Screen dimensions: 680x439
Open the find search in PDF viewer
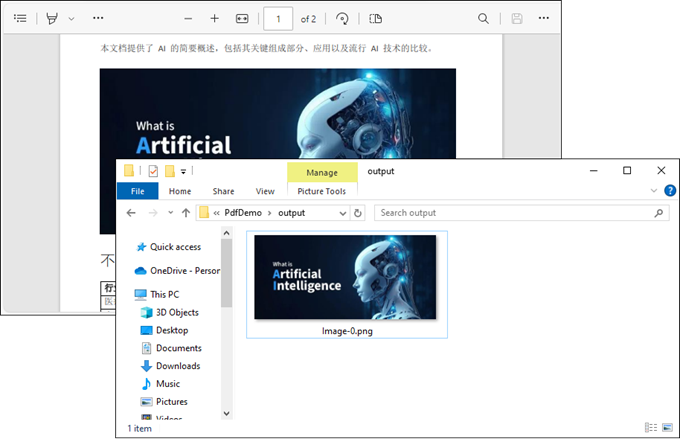[484, 18]
